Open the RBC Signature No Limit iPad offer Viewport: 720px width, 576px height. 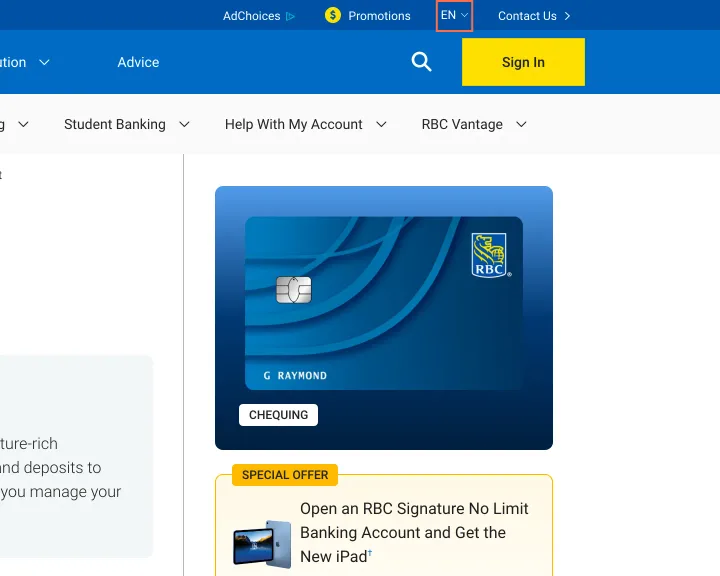tap(414, 532)
